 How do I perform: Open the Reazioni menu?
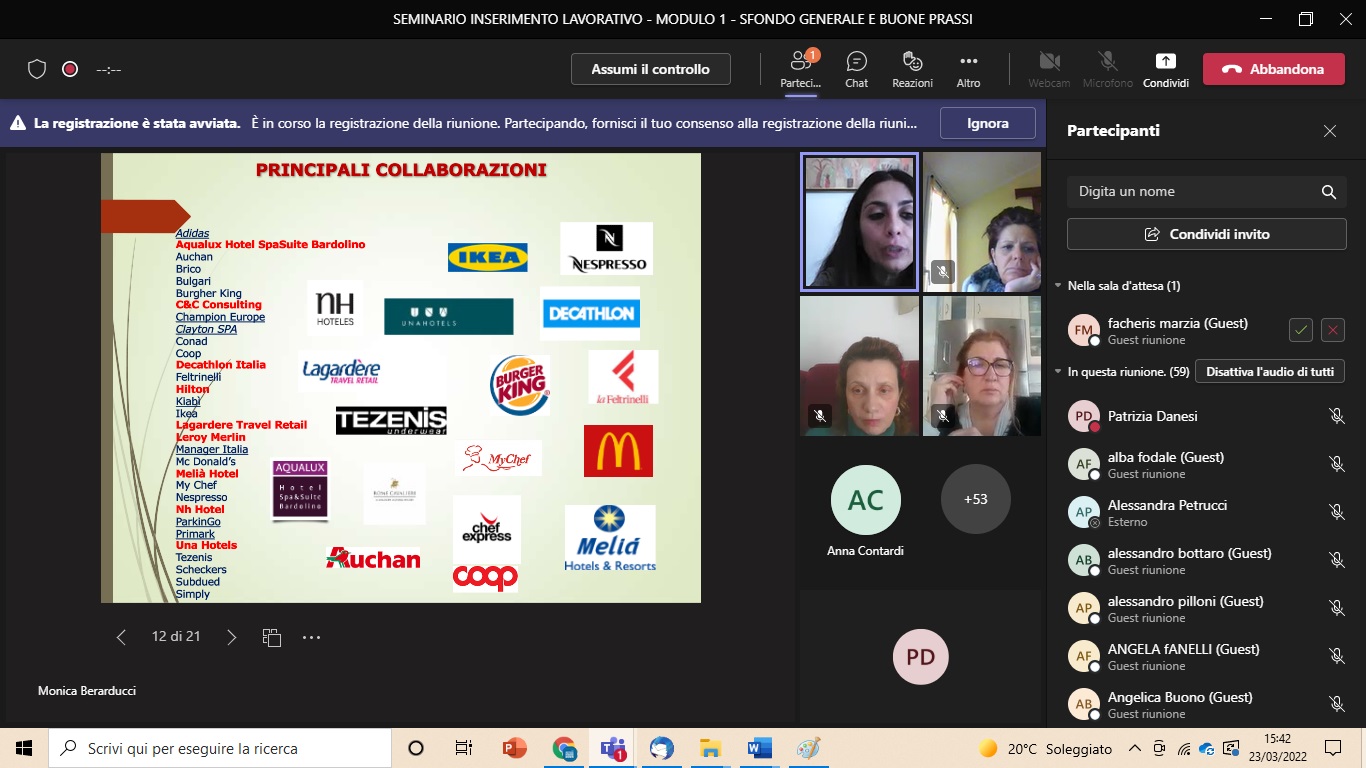coord(912,69)
